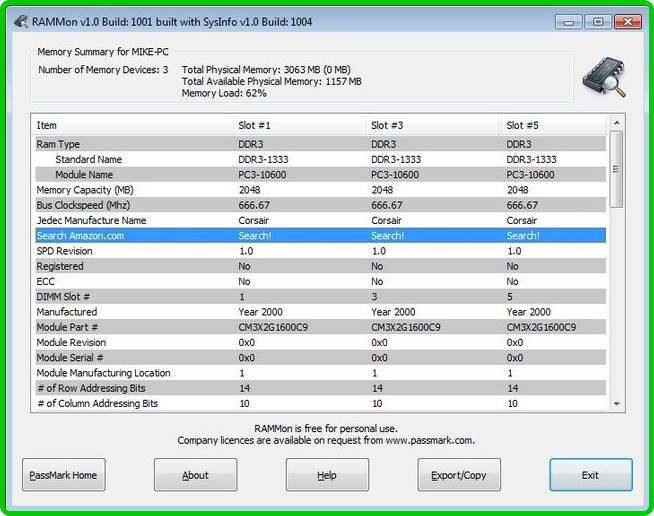Click Slot #1 Year 2000 manufactured value
Image resolution: width=654 pixels, height=516 pixels.
[x=260, y=312]
